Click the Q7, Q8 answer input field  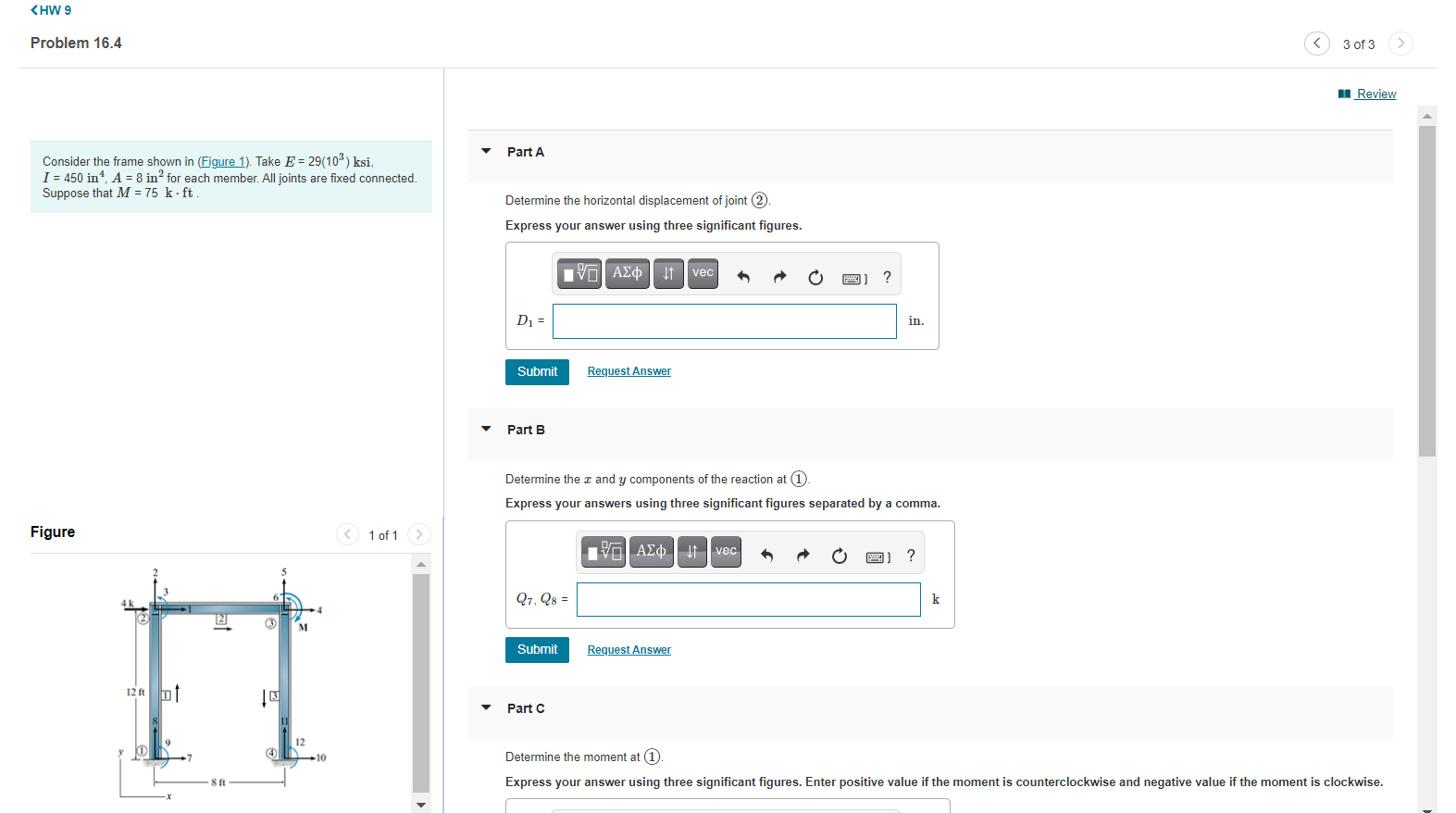pyautogui.click(x=749, y=599)
